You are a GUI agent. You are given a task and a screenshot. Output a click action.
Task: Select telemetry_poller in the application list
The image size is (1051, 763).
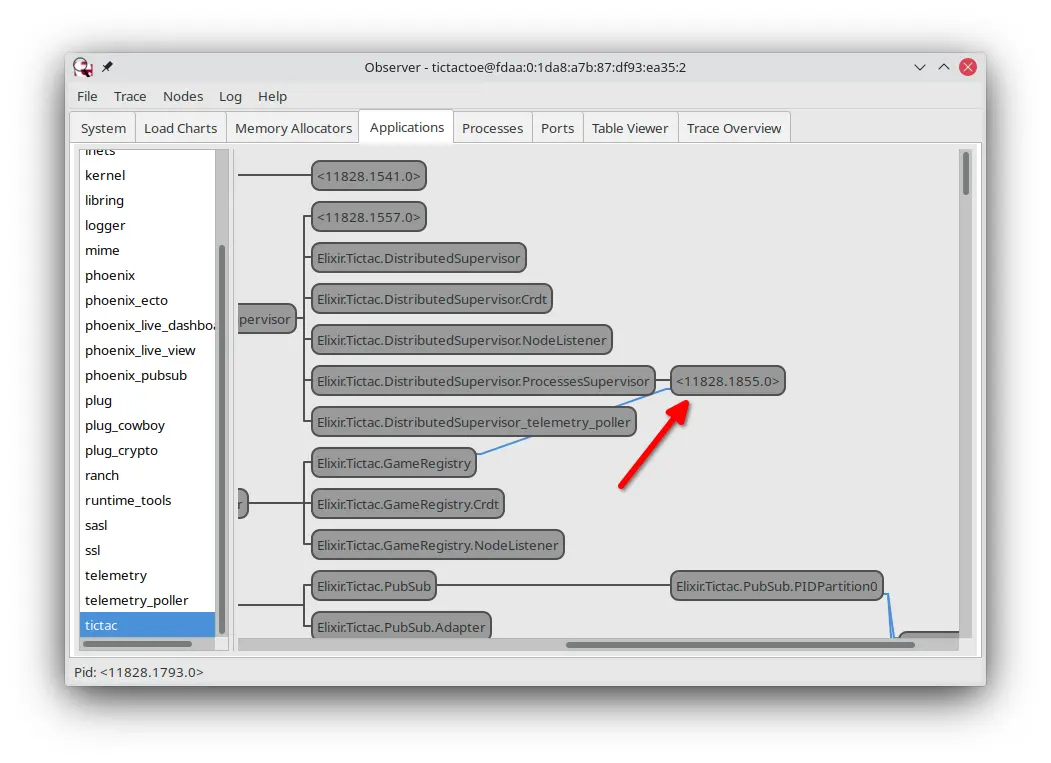pos(136,600)
